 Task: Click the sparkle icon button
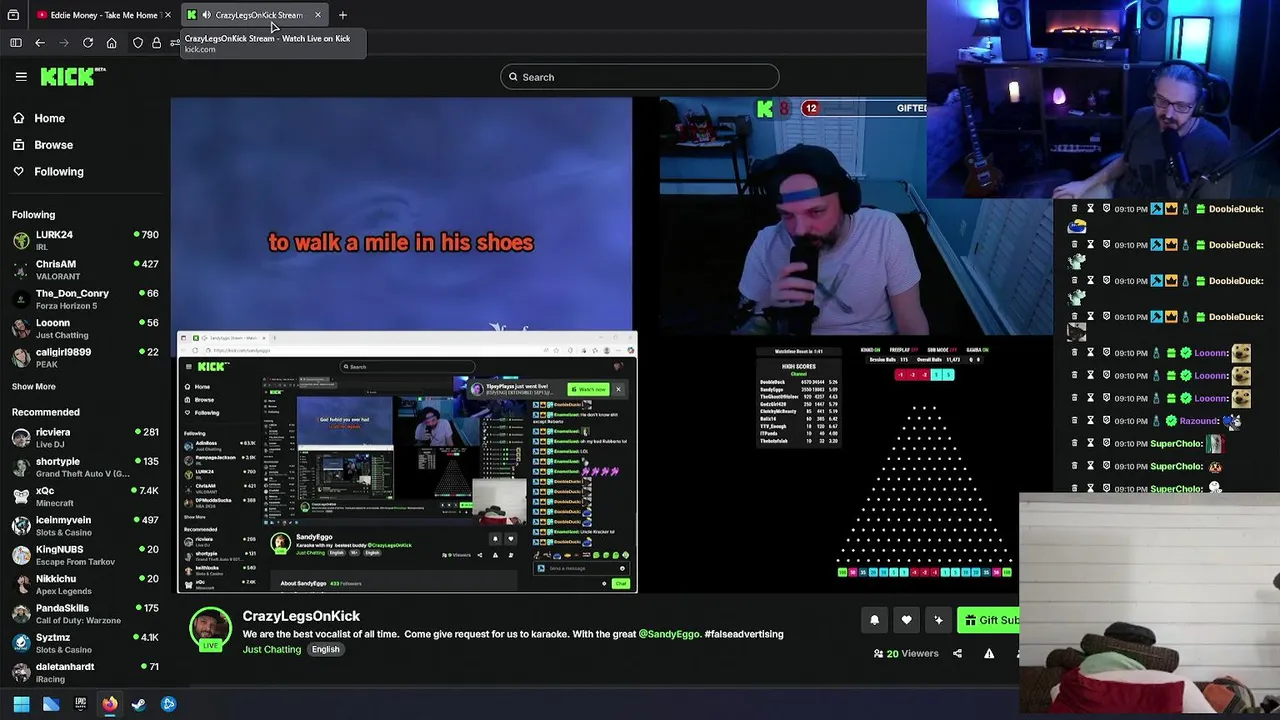point(938,620)
